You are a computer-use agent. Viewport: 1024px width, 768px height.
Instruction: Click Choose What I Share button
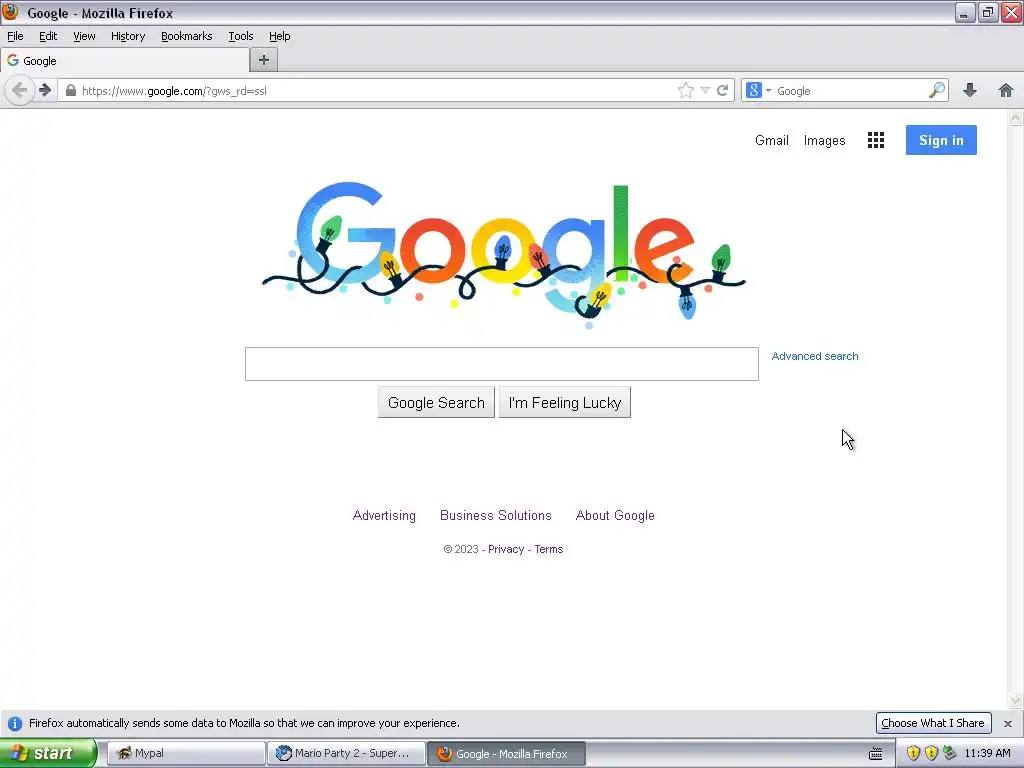coord(933,723)
